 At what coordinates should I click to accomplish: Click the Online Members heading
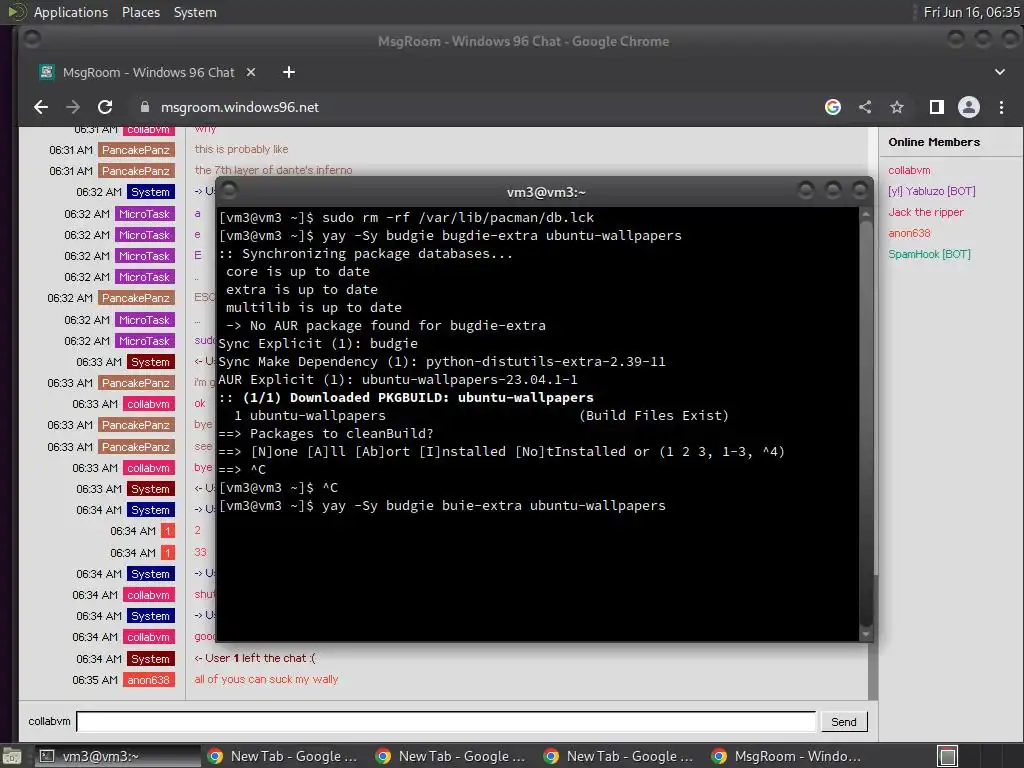934,142
